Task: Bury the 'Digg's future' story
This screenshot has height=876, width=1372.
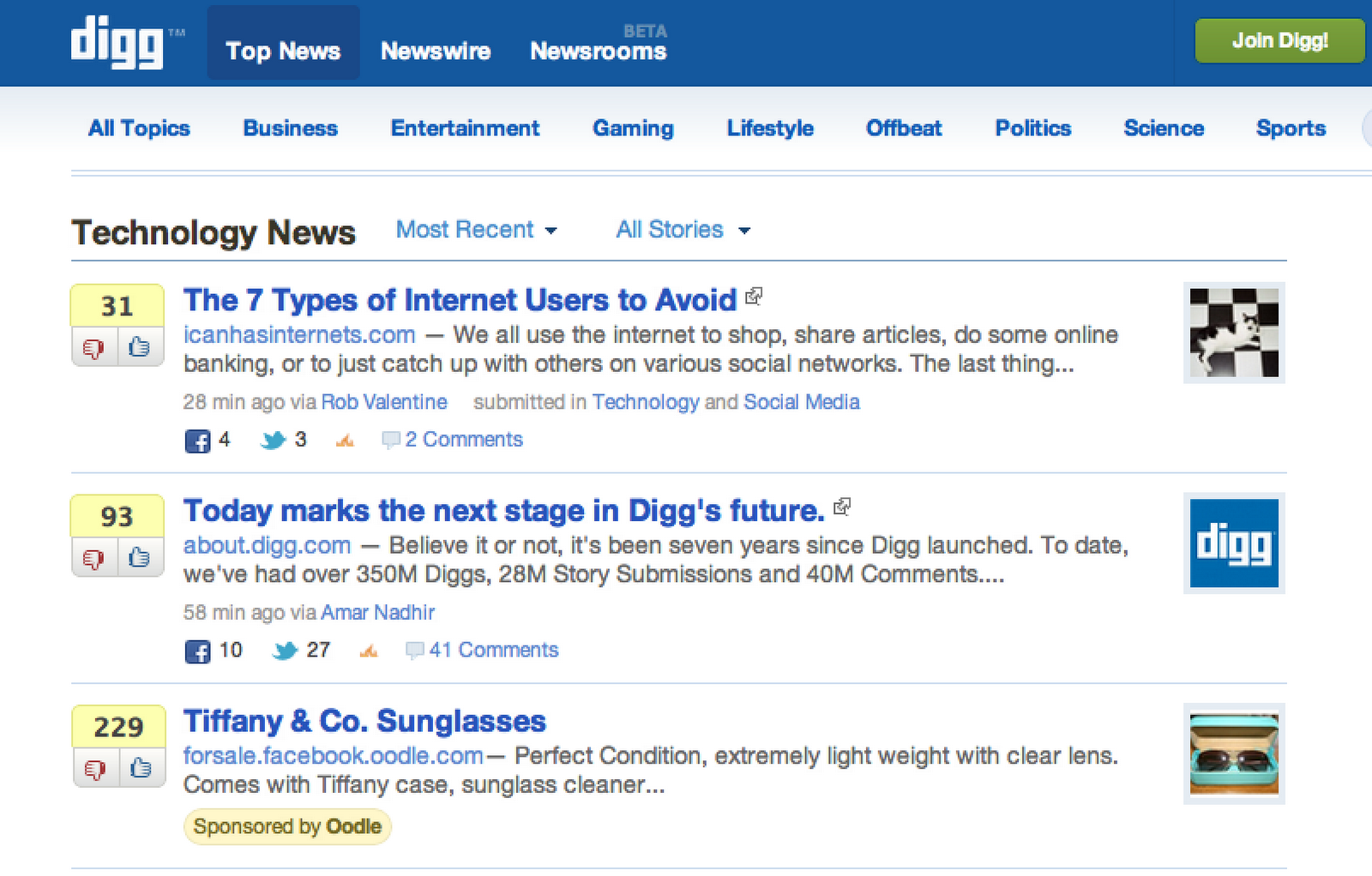Action: click(x=94, y=558)
